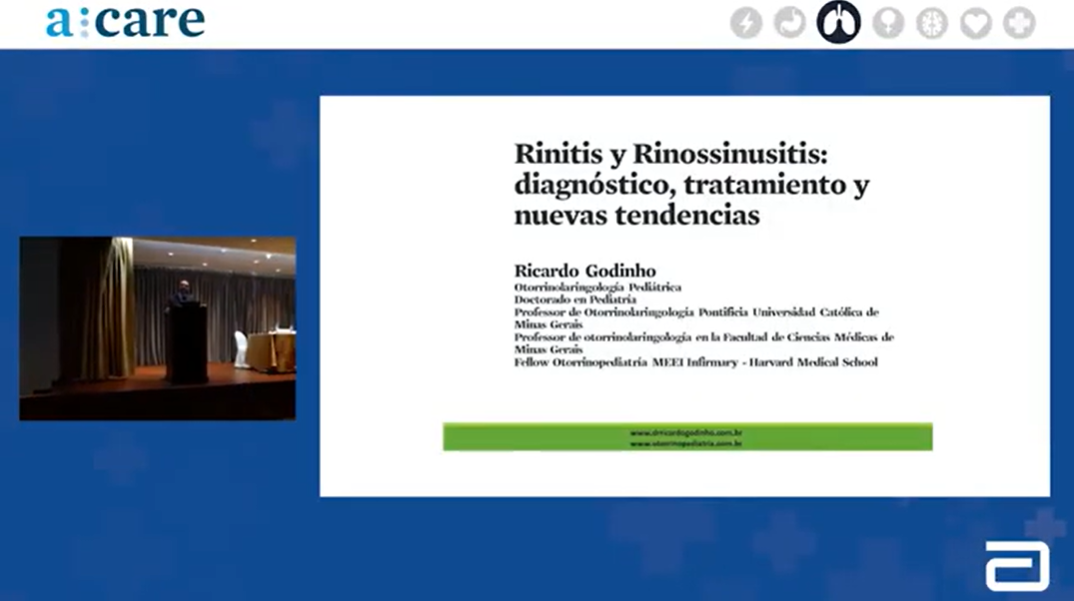1074x601 pixels.
Task: Select the presenter name Ricardo Godinho
Action: coord(585,271)
